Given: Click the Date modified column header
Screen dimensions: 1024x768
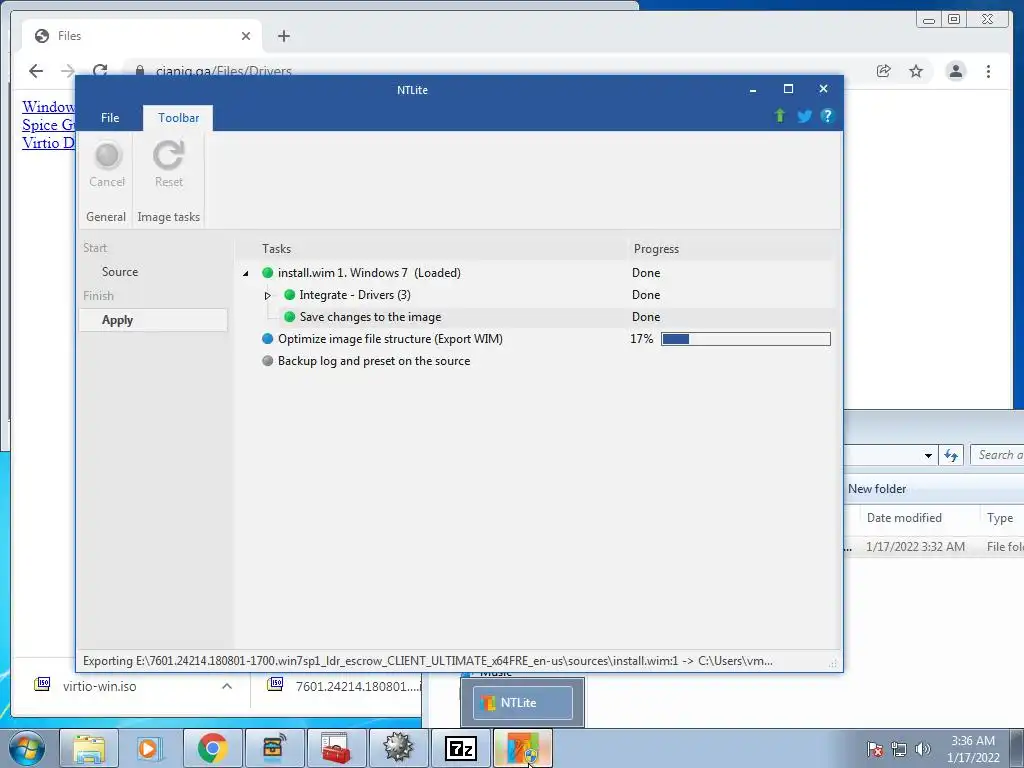Looking at the screenshot, I should point(904,517).
